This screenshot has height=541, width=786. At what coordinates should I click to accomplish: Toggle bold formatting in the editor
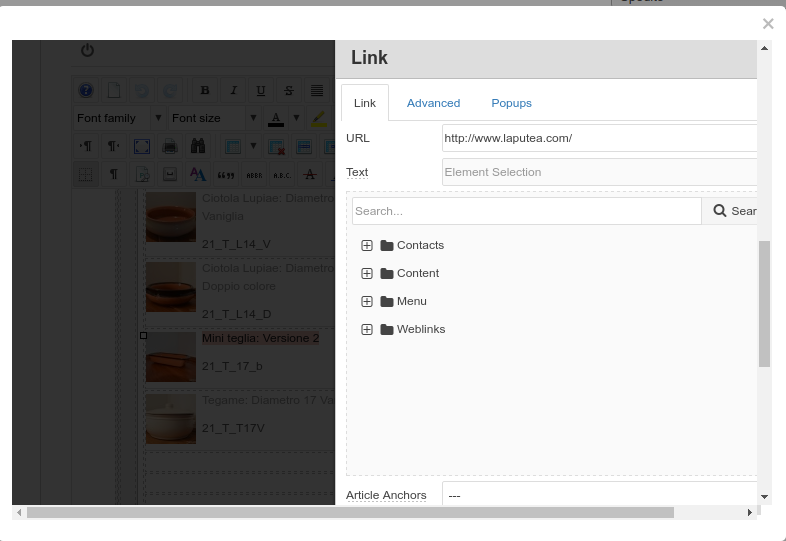pyautogui.click(x=205, y=90)
